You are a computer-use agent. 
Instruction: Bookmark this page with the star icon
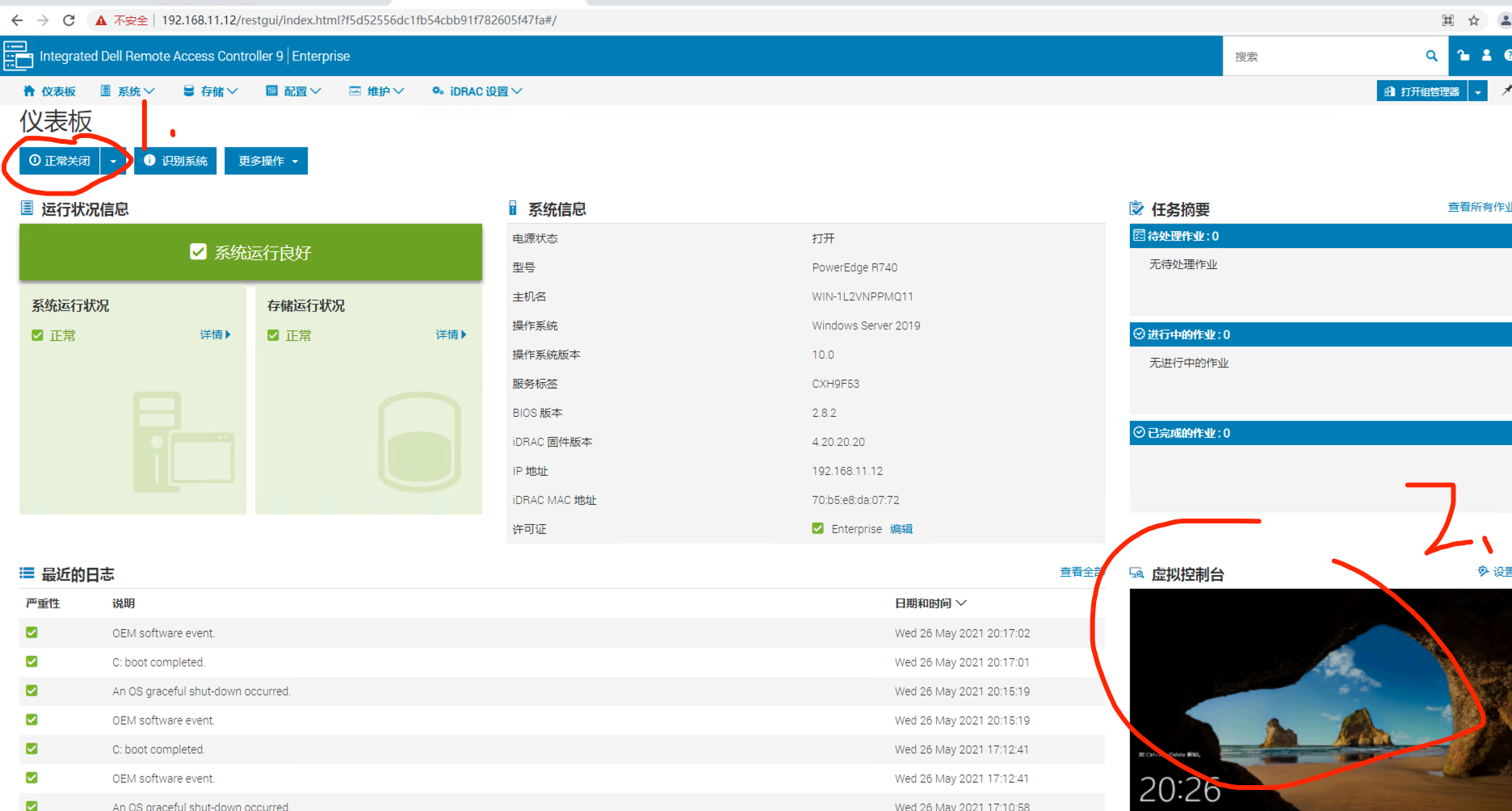point(1474,20)
